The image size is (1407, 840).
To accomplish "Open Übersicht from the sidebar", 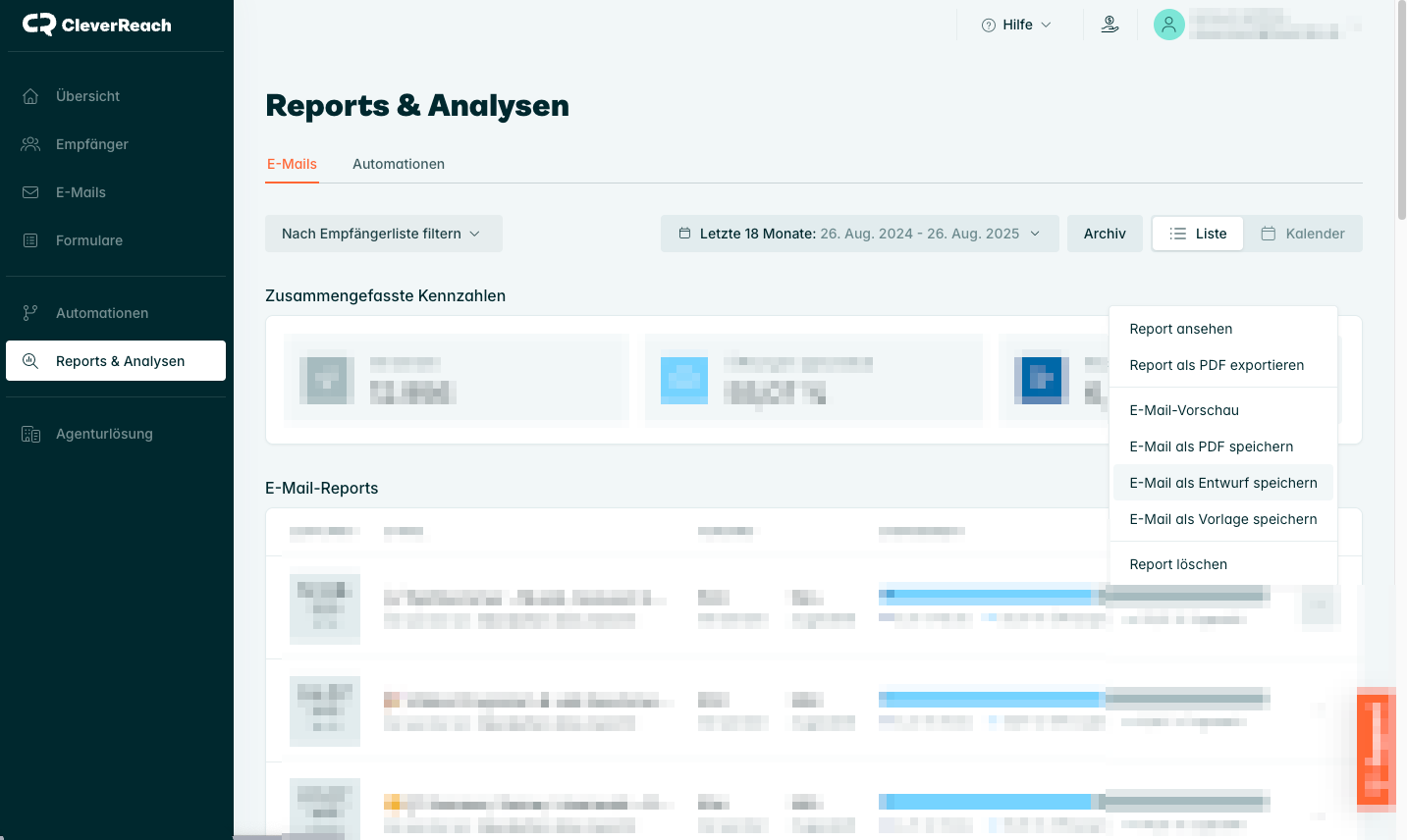I will click(x=87, y=96).
